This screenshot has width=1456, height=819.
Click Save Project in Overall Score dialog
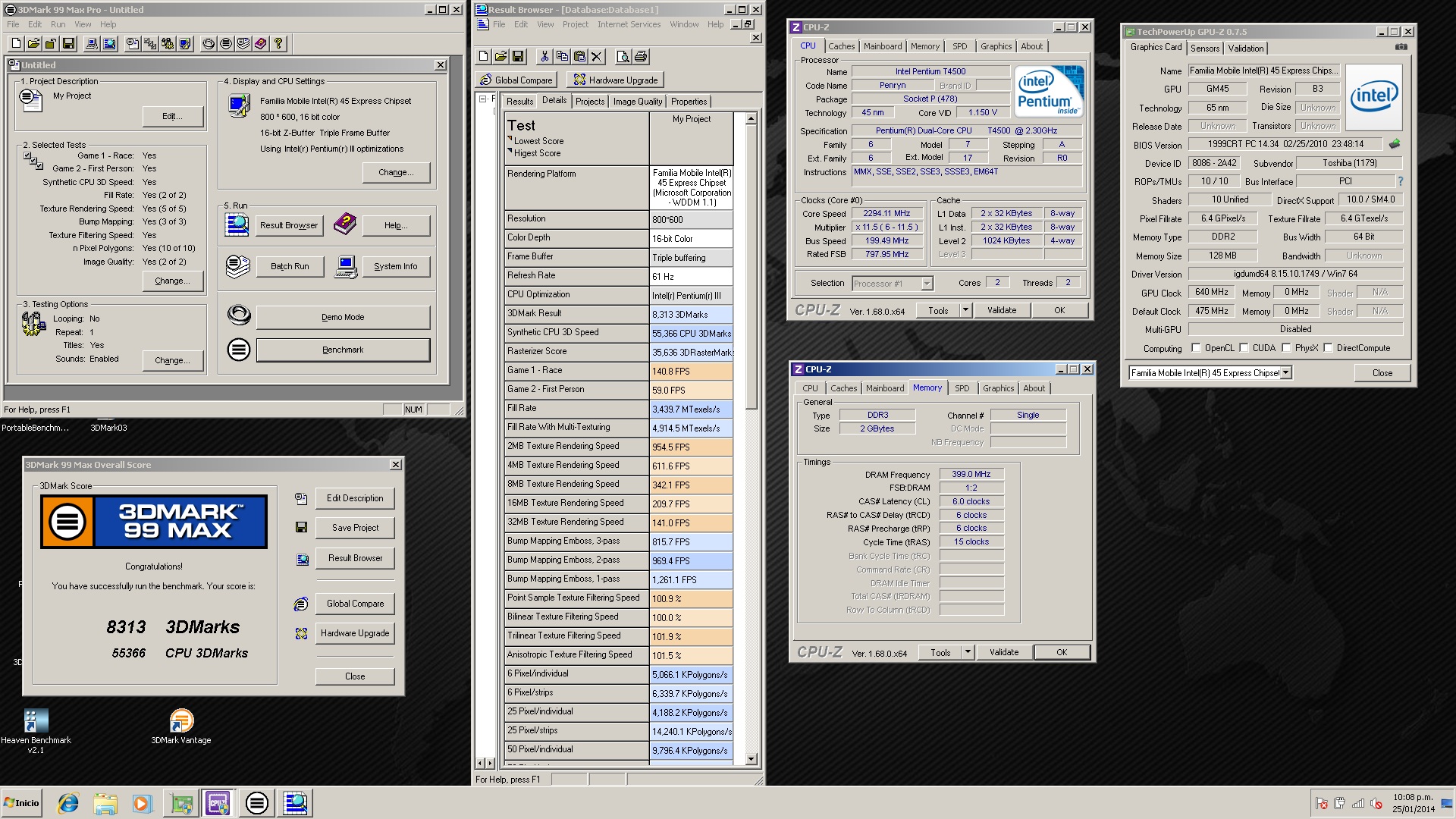(x=355, y=528)
